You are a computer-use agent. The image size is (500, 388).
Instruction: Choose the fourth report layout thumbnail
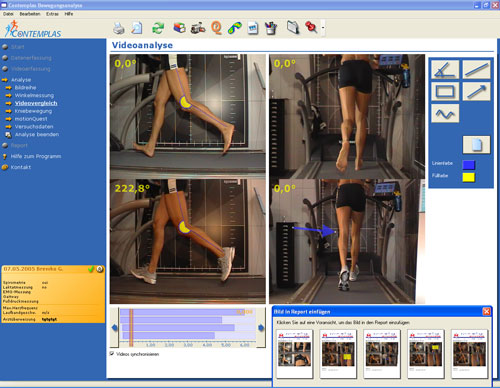[x=426, y=354]
